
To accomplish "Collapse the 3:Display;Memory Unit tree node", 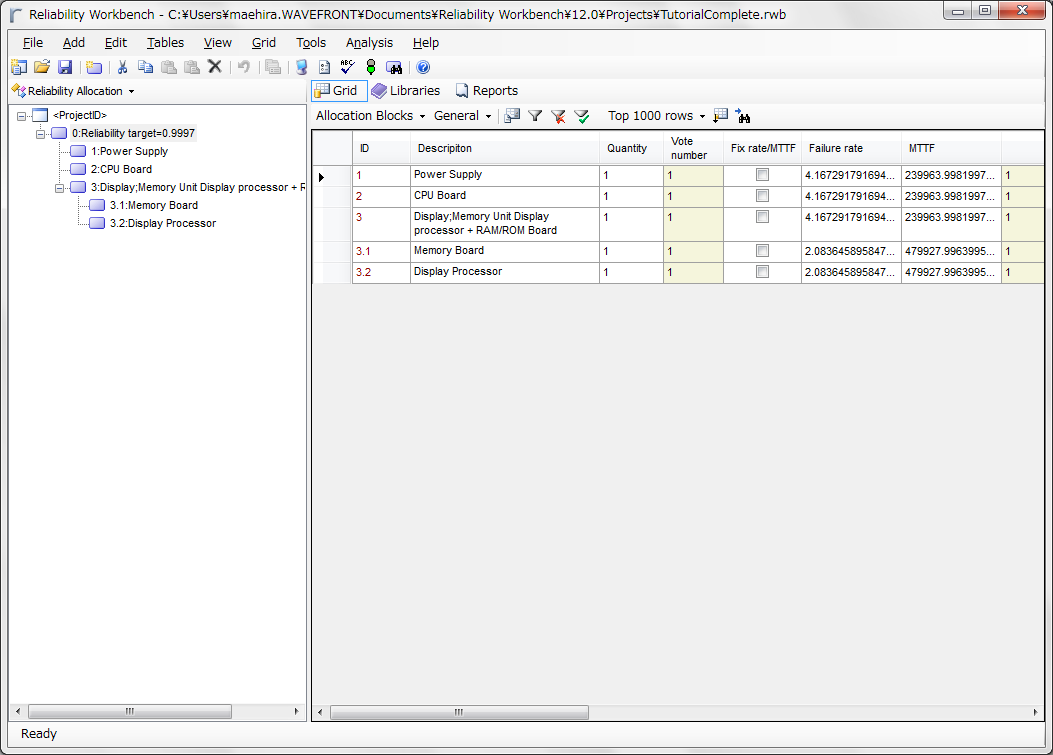I will (59, 188).
